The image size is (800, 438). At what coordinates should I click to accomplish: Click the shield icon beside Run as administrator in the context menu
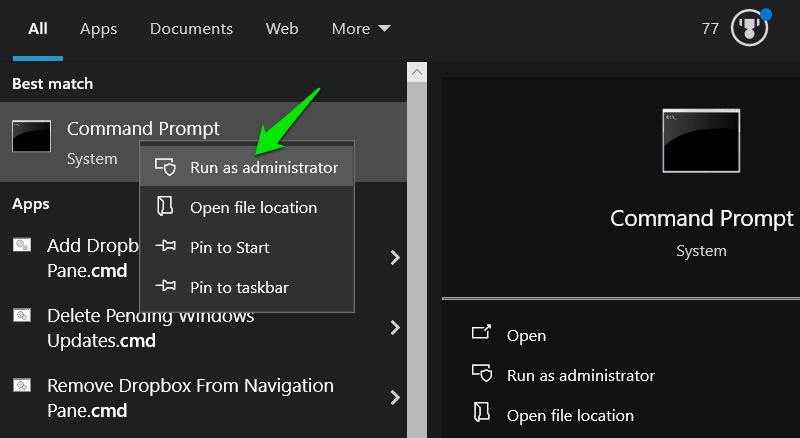click(x=166, y=167)
